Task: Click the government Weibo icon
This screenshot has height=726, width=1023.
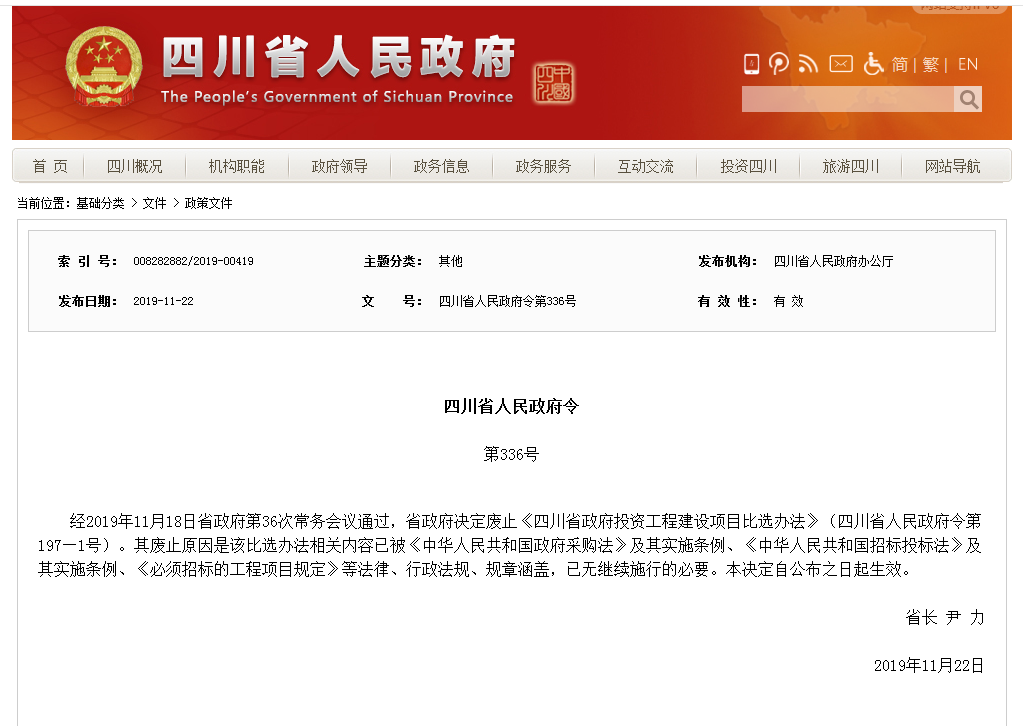Action: click(x=779, y=63)
